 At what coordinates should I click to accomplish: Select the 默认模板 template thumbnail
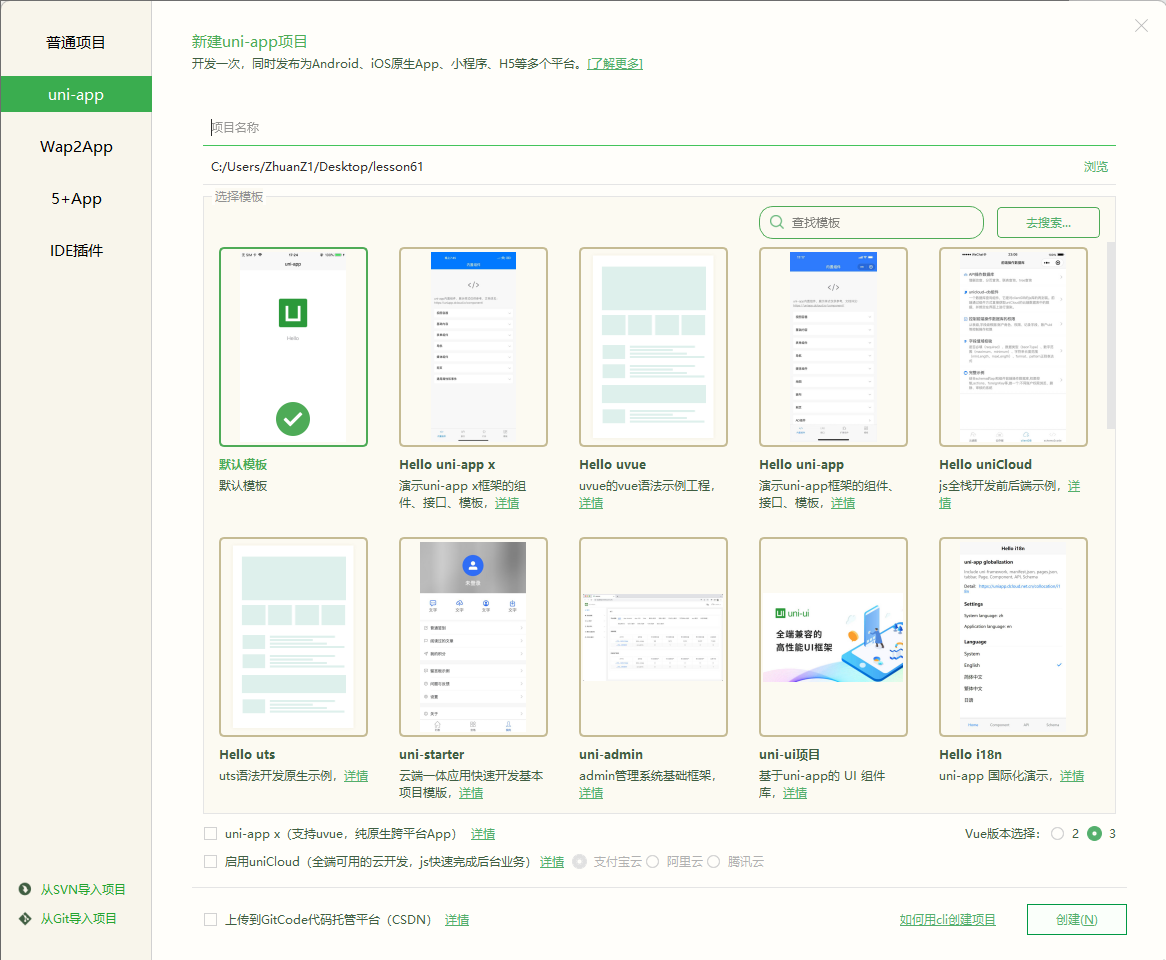[293, 347]
